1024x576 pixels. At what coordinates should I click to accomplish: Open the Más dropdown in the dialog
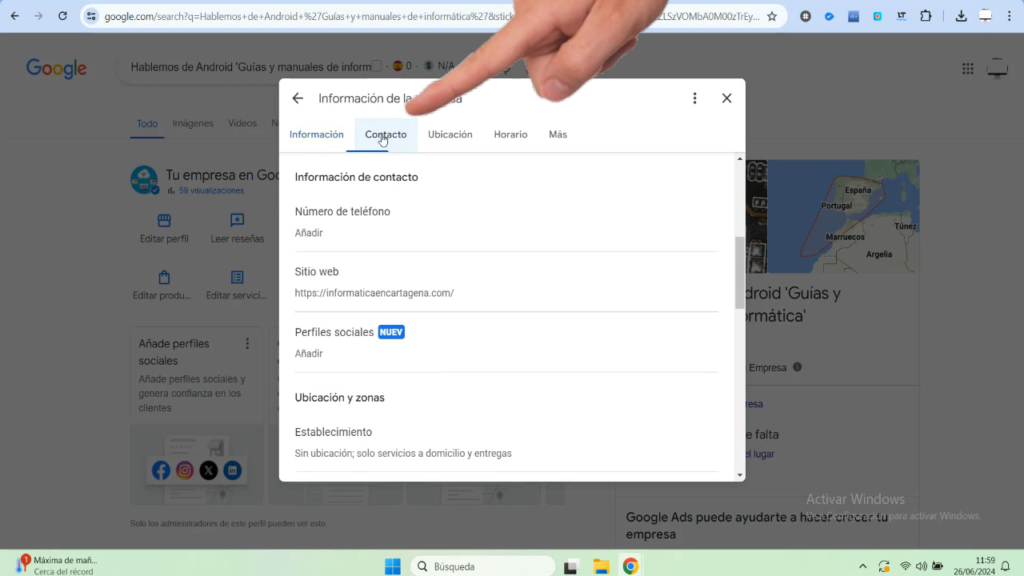tap(557, 134)
